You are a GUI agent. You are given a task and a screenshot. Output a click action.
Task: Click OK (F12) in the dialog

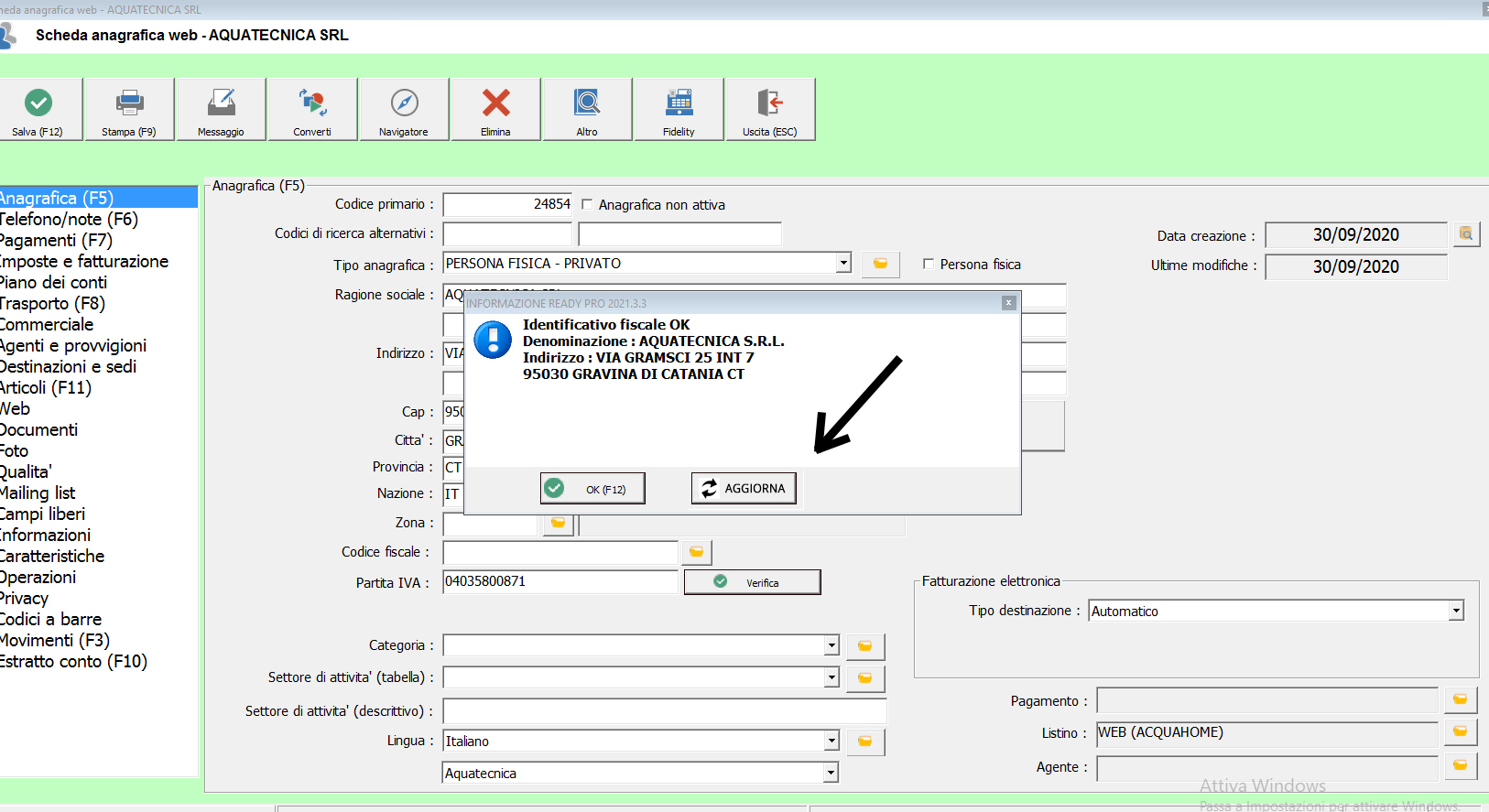coord(592,489)
